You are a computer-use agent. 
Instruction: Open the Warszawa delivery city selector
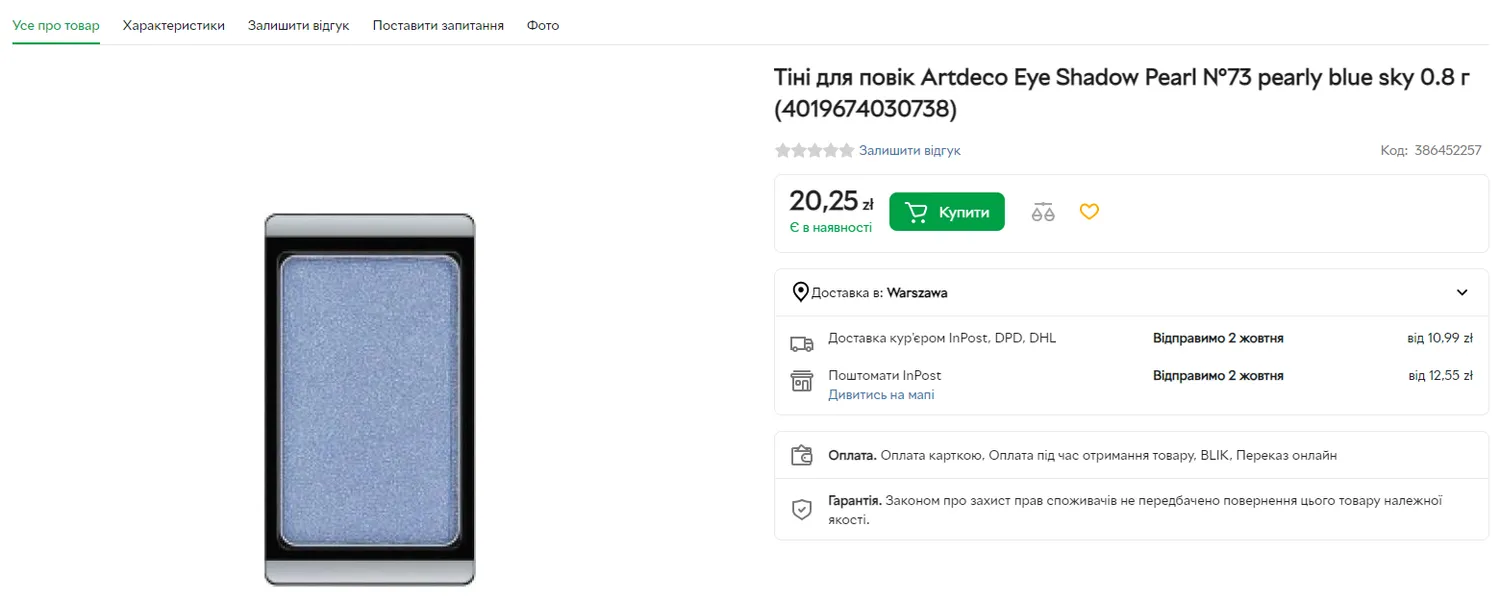917,293
